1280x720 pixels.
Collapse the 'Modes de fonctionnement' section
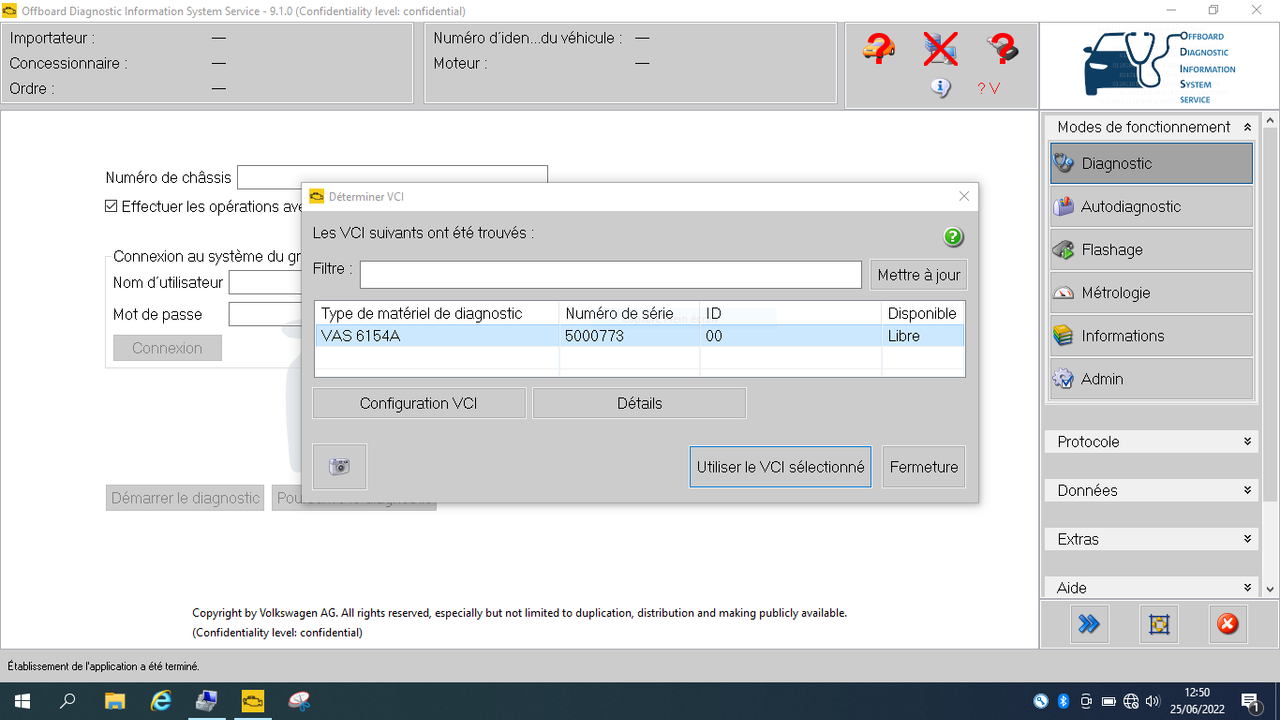tap(1247, 127)
